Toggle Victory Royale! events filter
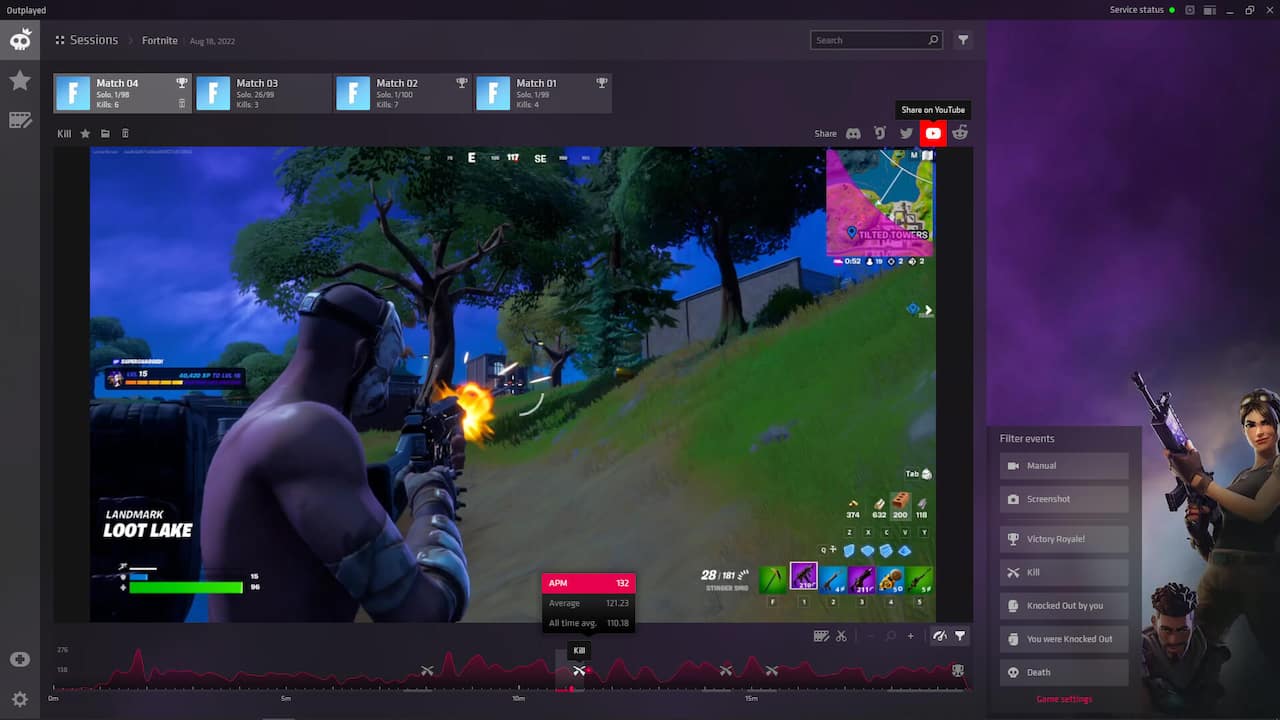1280x720 pixels. (x=1064, y=539)
